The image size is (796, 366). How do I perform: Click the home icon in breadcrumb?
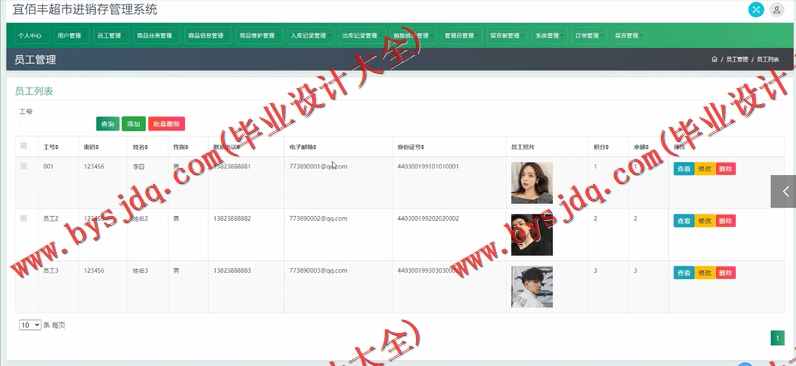click(714, 59)
